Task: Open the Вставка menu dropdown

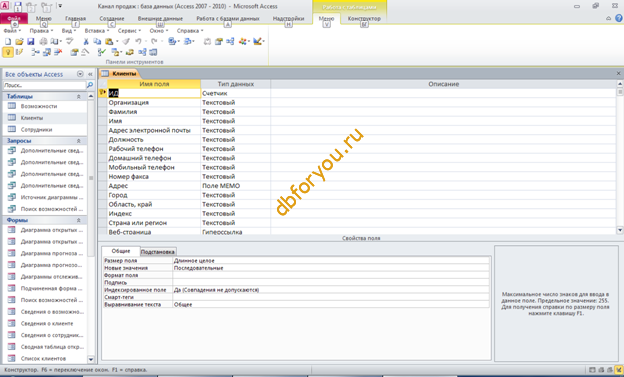Action: 97,31
